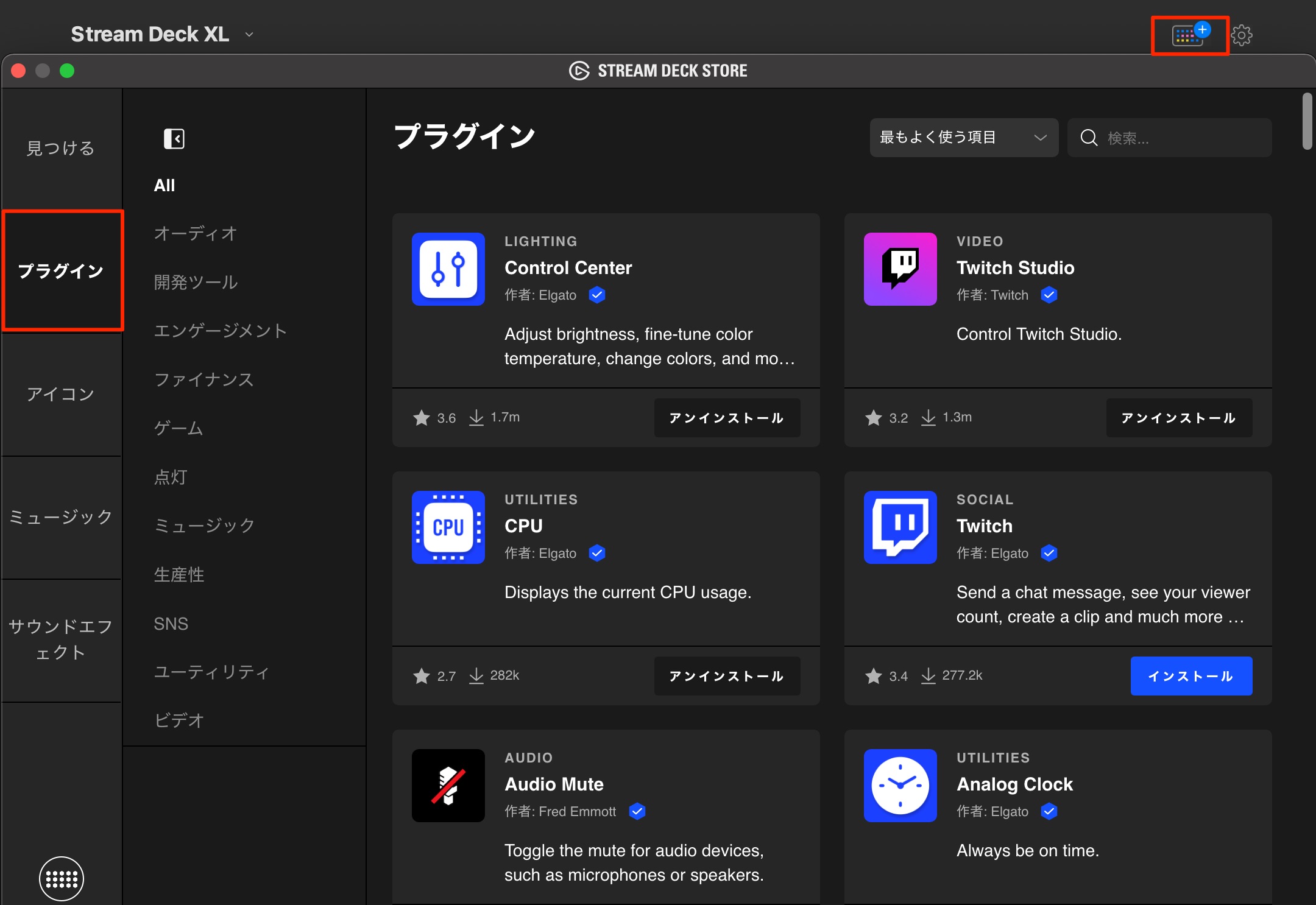
Task: Collapse the category sidebar panel icon
Action: [174, 139]
